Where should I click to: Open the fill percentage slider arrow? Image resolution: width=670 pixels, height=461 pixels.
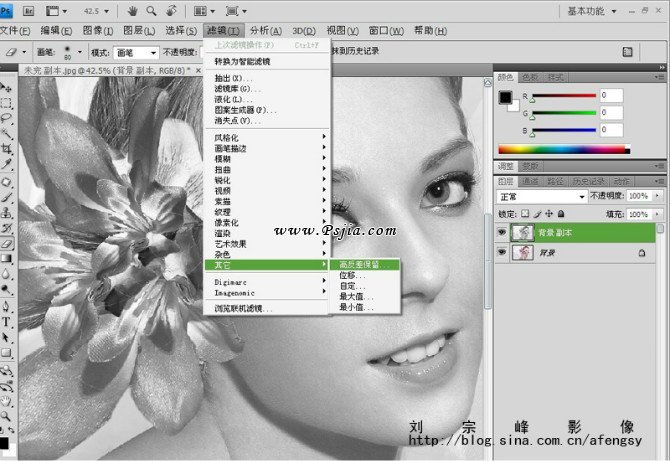[x=657, y=214]
